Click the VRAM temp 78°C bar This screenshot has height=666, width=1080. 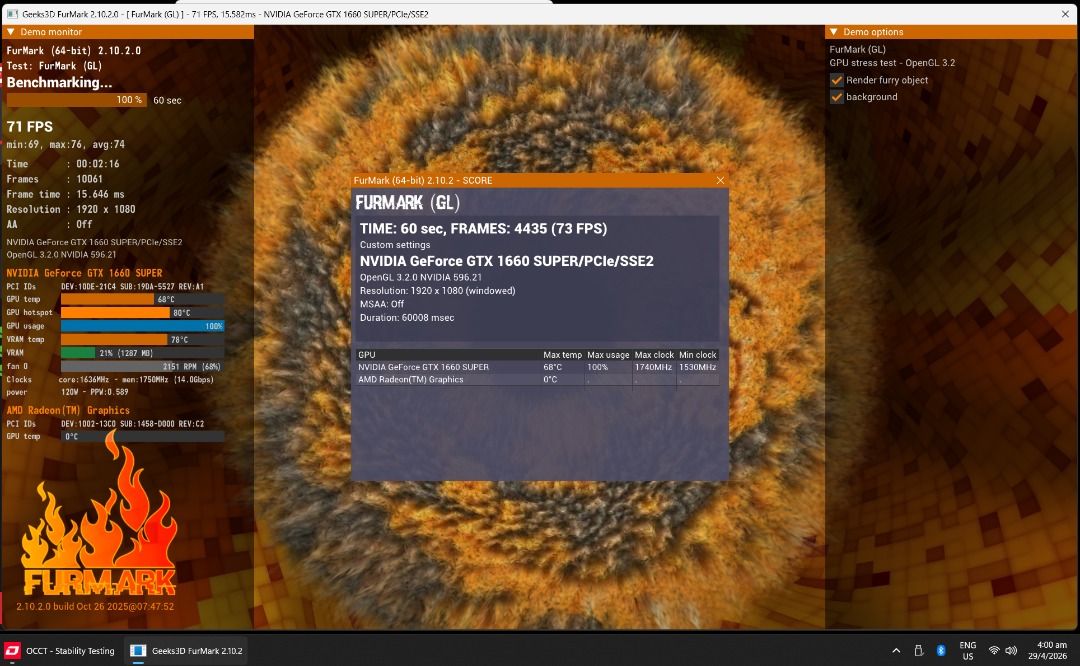pyautogui.click(x=142, y=340)
